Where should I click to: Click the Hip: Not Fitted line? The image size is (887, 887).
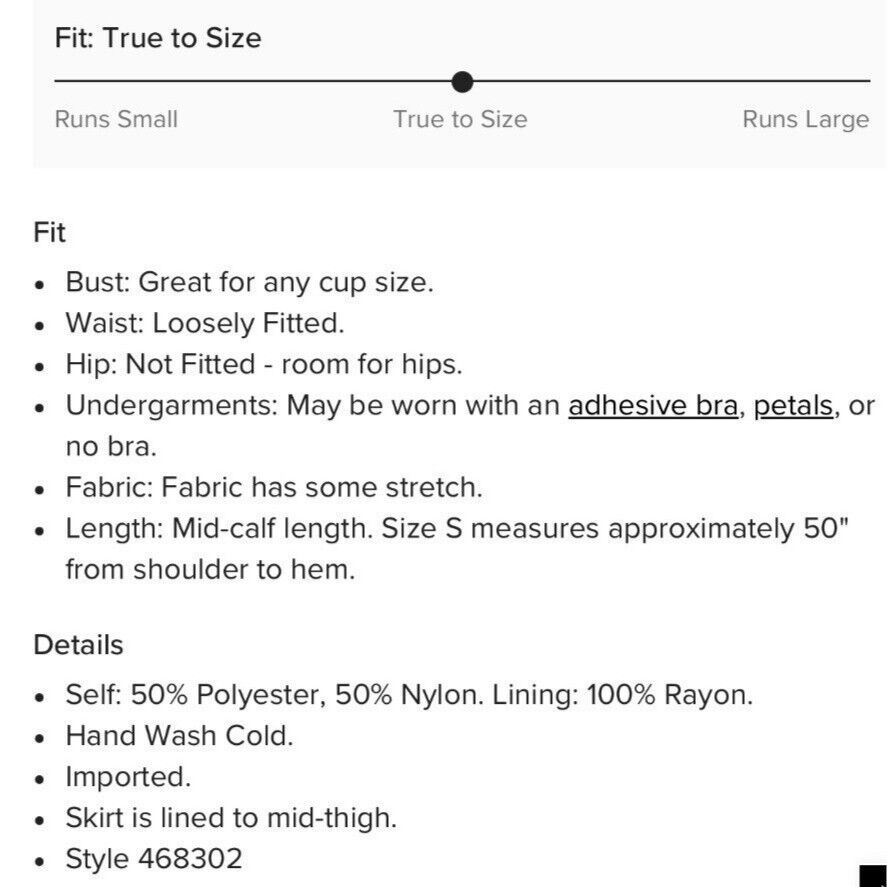pos(264,364)
